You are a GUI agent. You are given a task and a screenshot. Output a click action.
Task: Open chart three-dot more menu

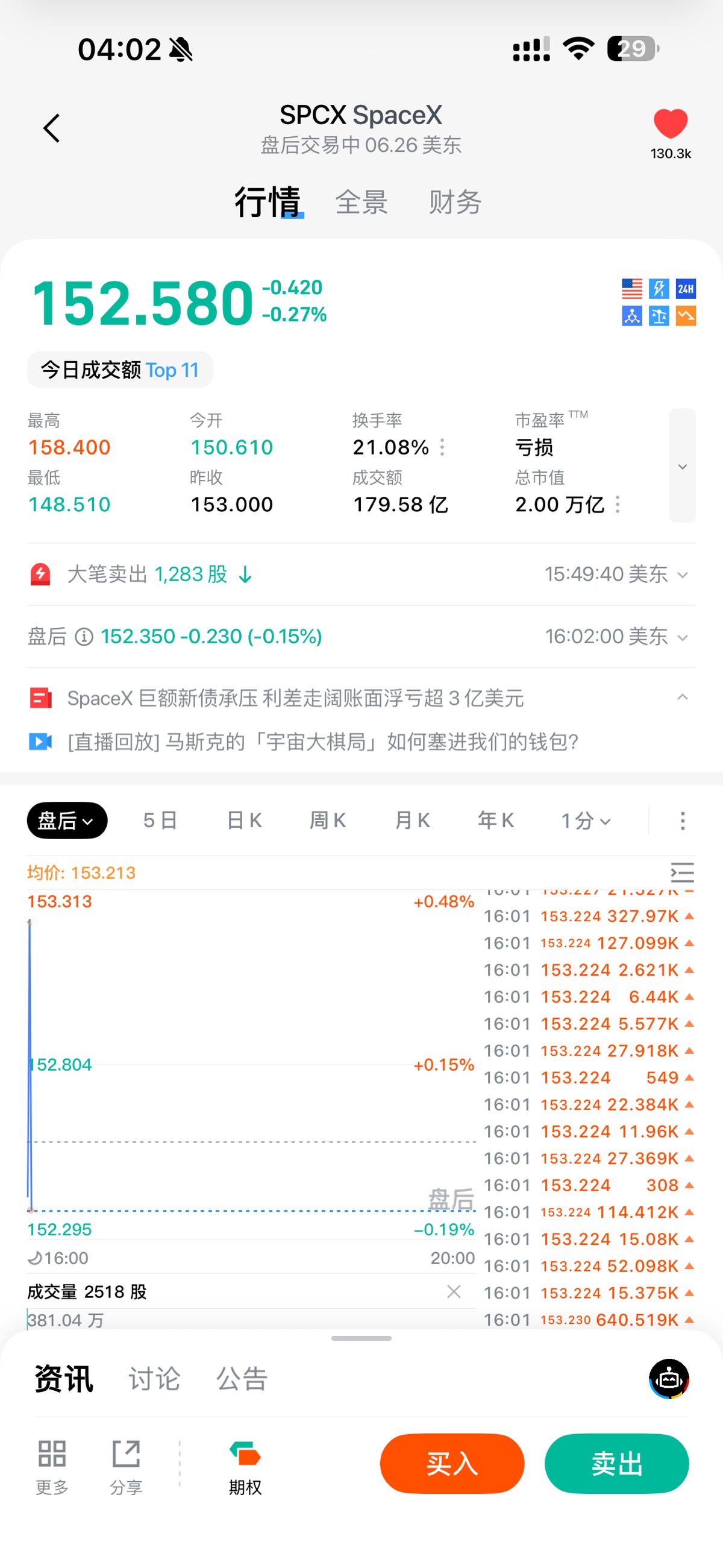point(682,820)
